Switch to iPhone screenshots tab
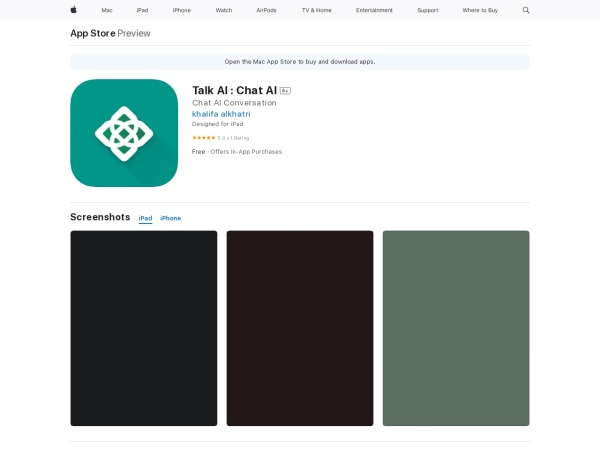The width and height of the screenshot is (600, 450). click(x=171, y=218)
